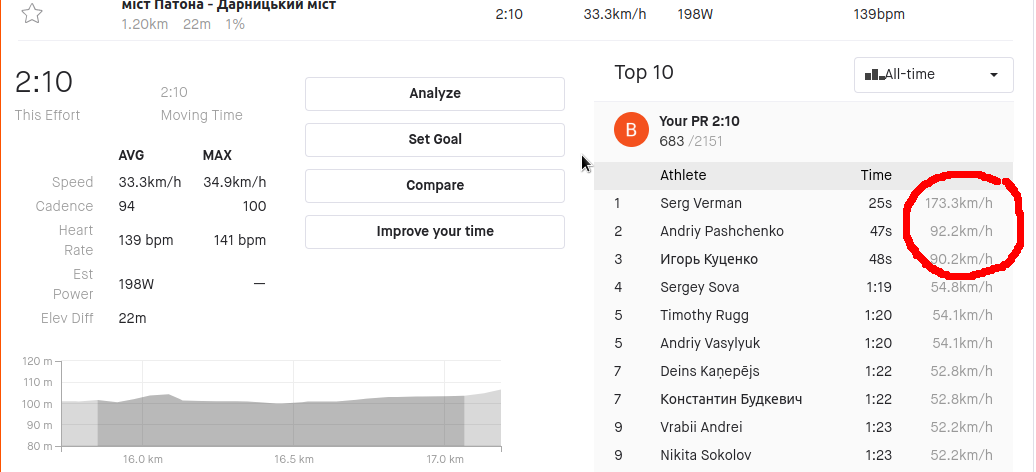This screenshot has height=472, width=1036.
Task: Click the leaderboard bars icon in All-time filter
Action: click(x=870, y=75)
